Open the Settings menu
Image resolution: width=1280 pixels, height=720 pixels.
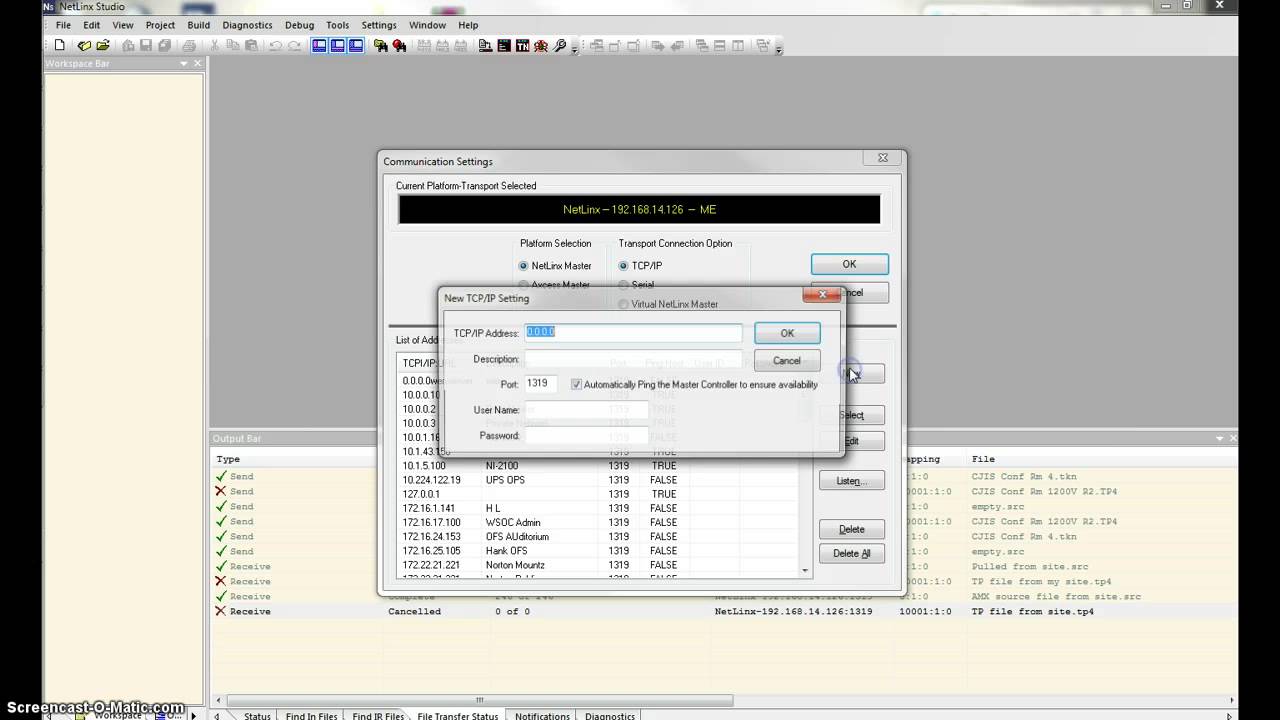(x=378, y=25)
